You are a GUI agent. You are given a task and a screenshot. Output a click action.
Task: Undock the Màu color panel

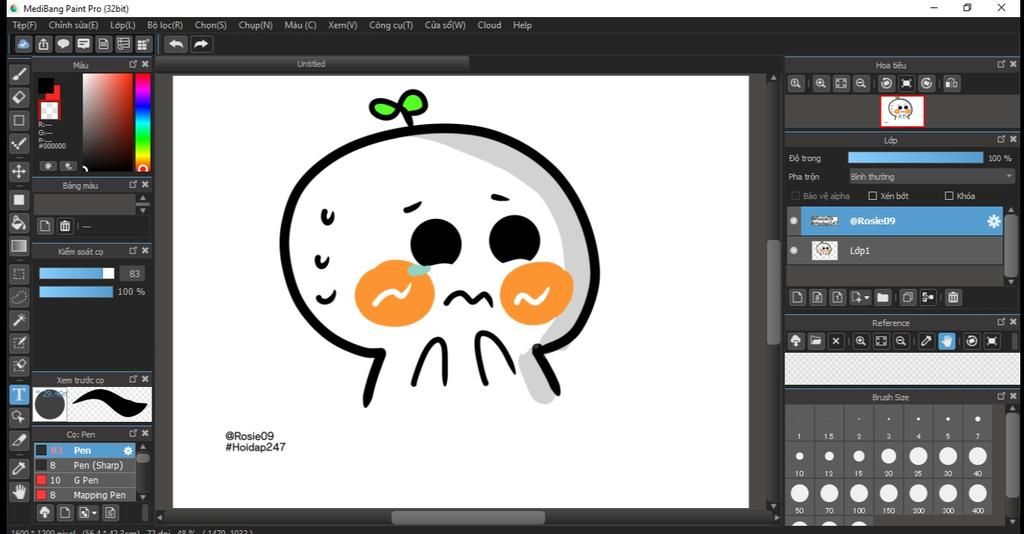click(x=133, y=64)
